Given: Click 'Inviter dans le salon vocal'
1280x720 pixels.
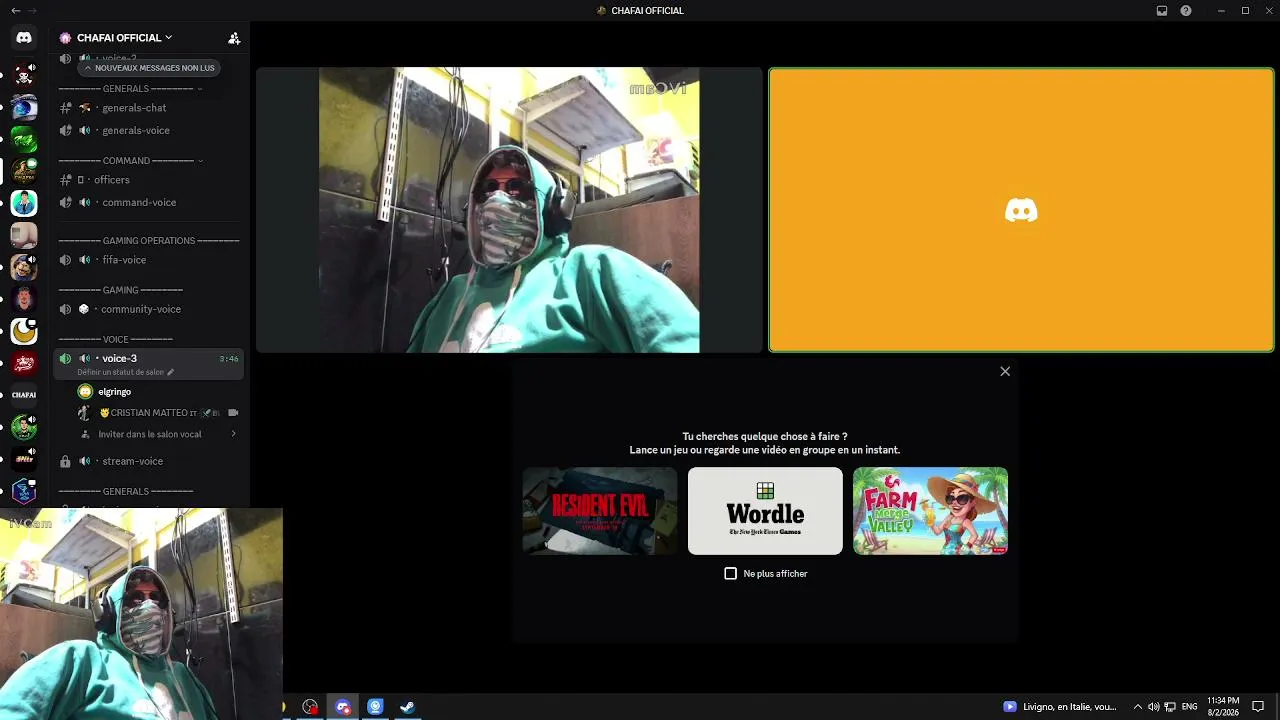Looking at the screenshot, I should tap(150, 435).
